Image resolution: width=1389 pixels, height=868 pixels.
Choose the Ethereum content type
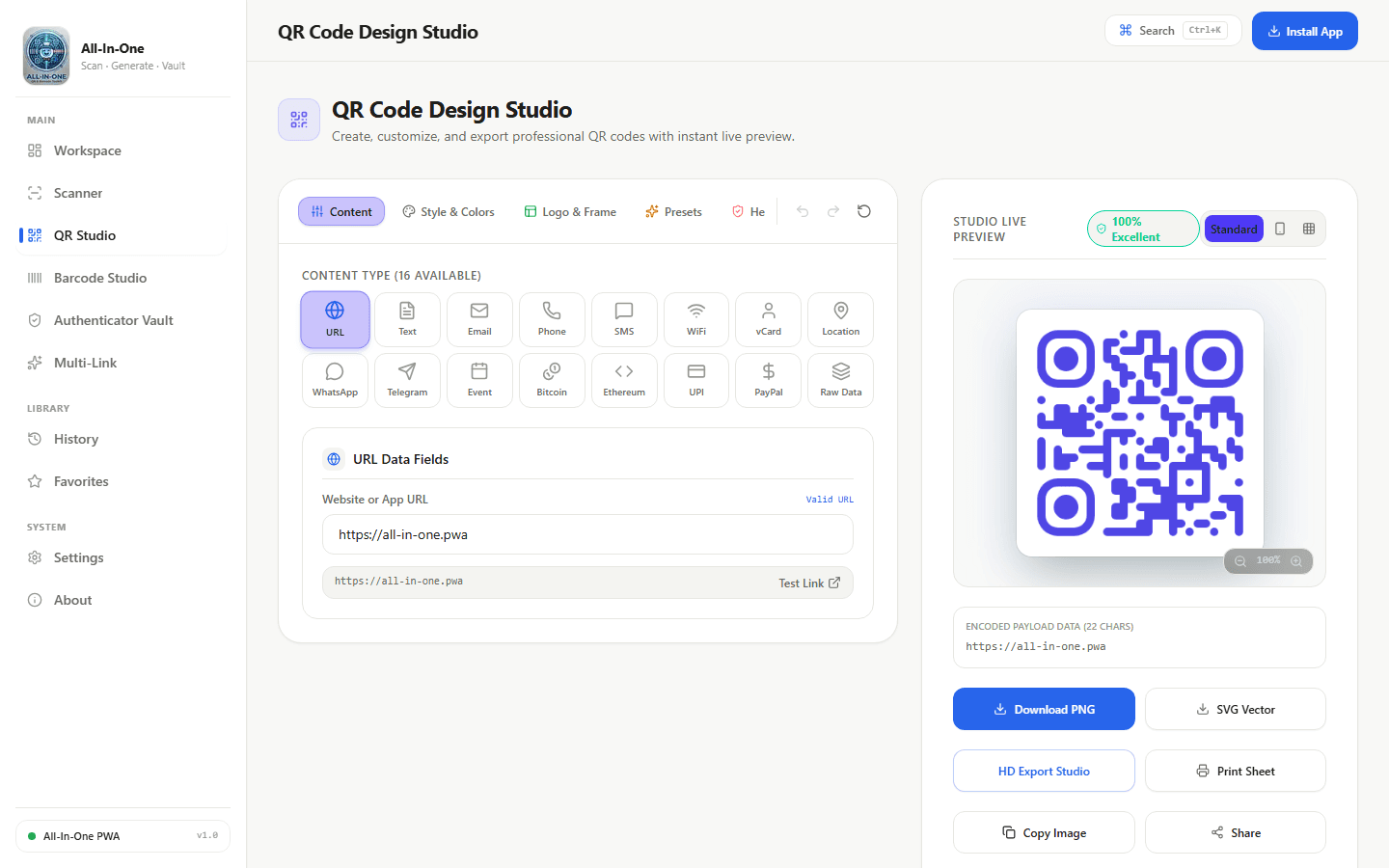[624, 380]
